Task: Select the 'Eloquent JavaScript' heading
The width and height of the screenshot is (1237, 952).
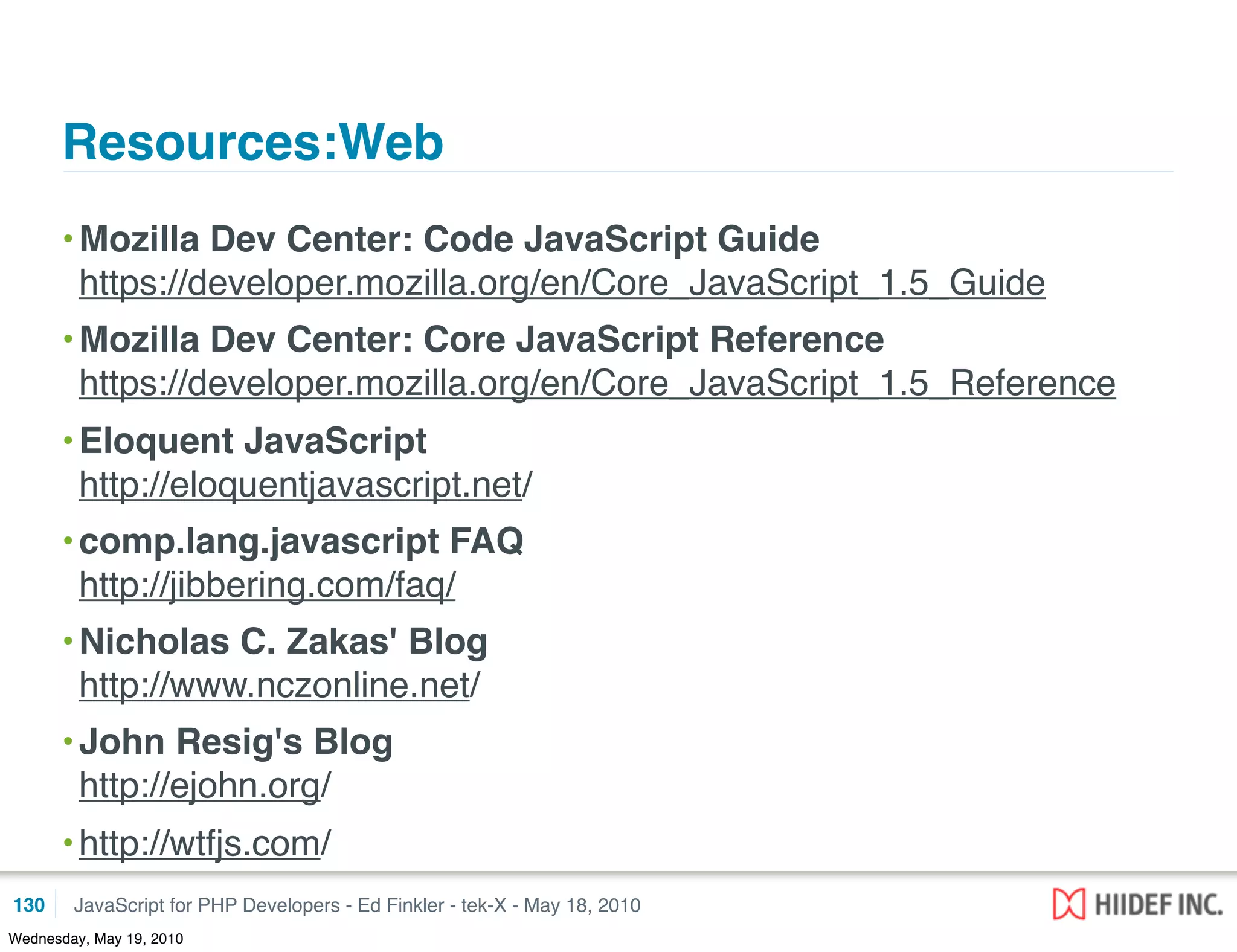Action: pos(253,441)
